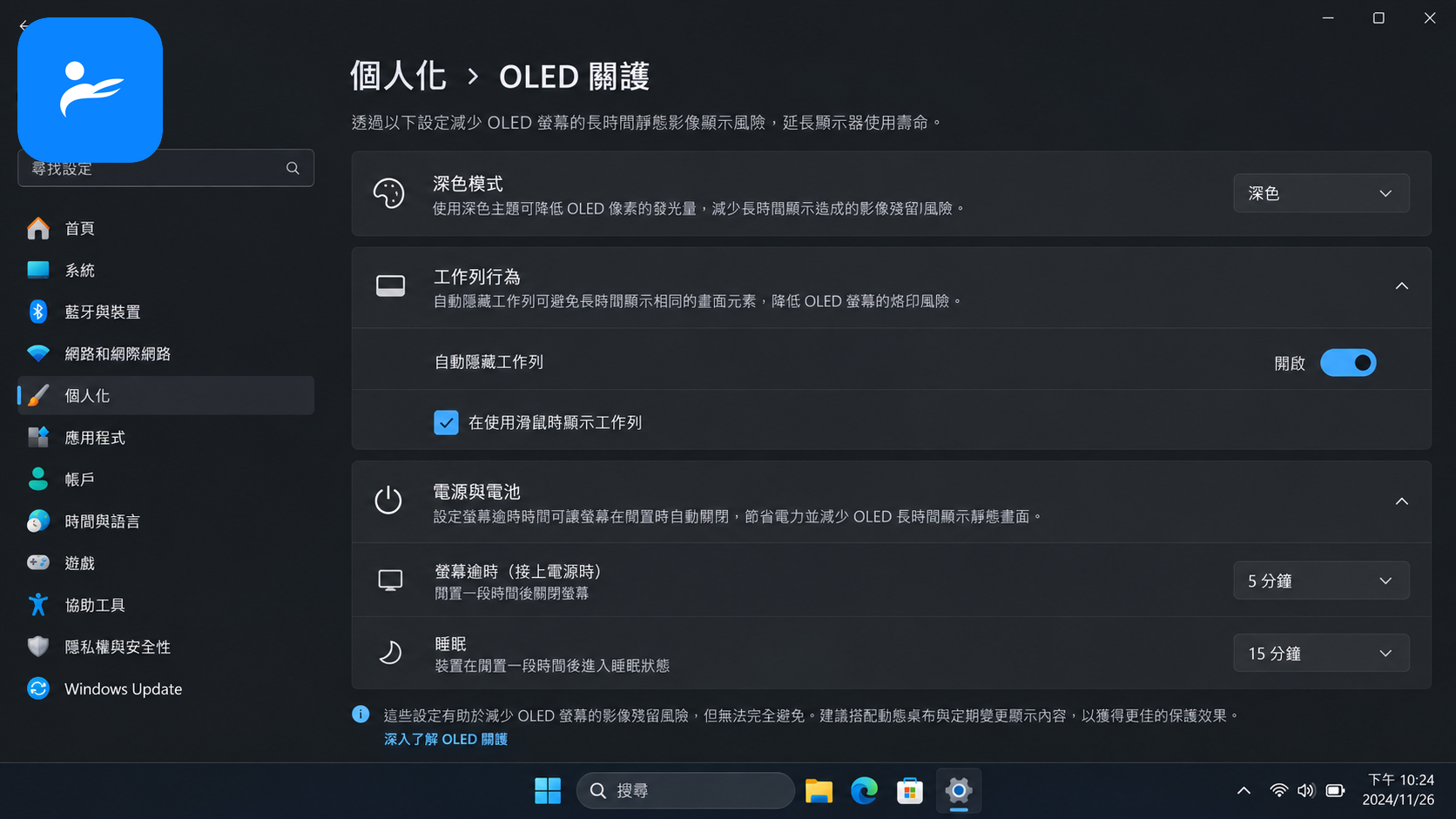Click the moon icon of 睡眠
The width and height of the screenshot is (1456, 819).
coord(390,653)
